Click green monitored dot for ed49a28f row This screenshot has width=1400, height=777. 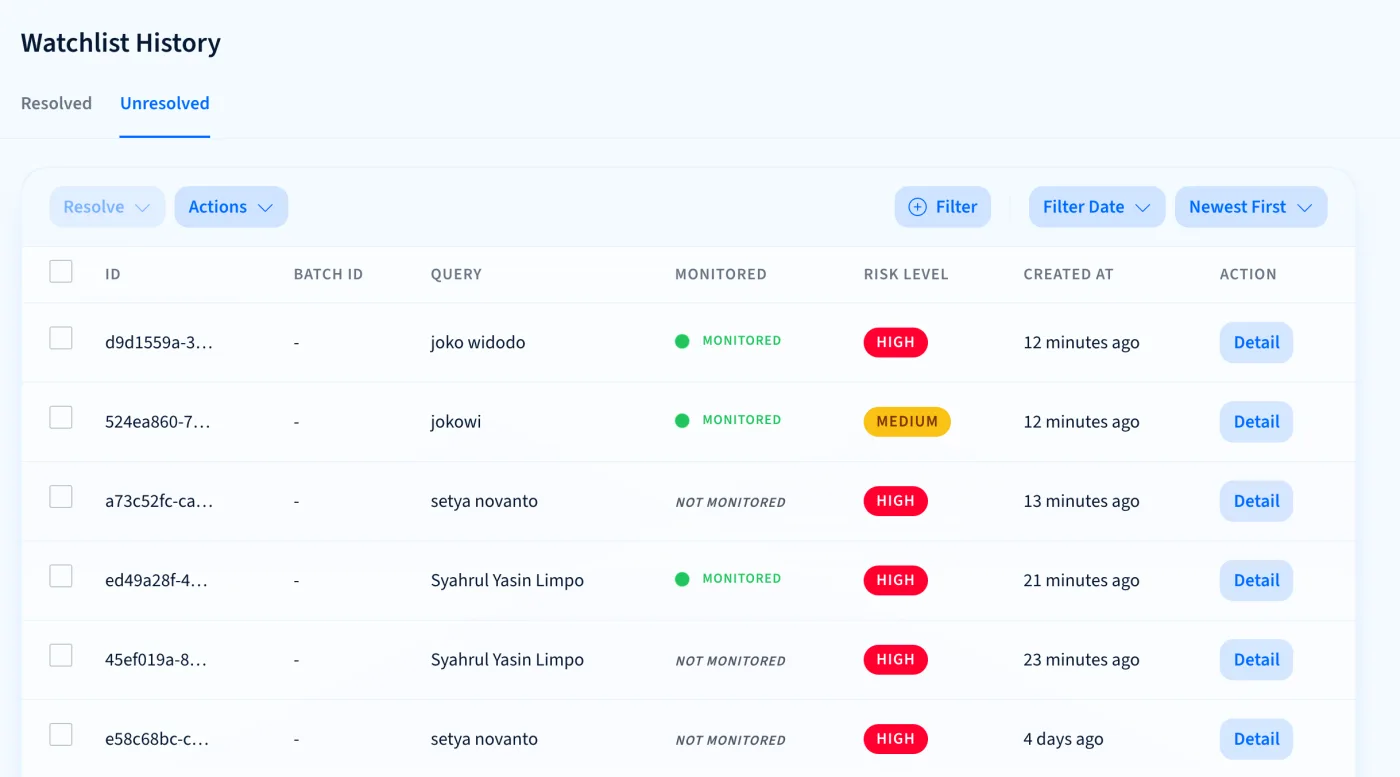(682, 579)
